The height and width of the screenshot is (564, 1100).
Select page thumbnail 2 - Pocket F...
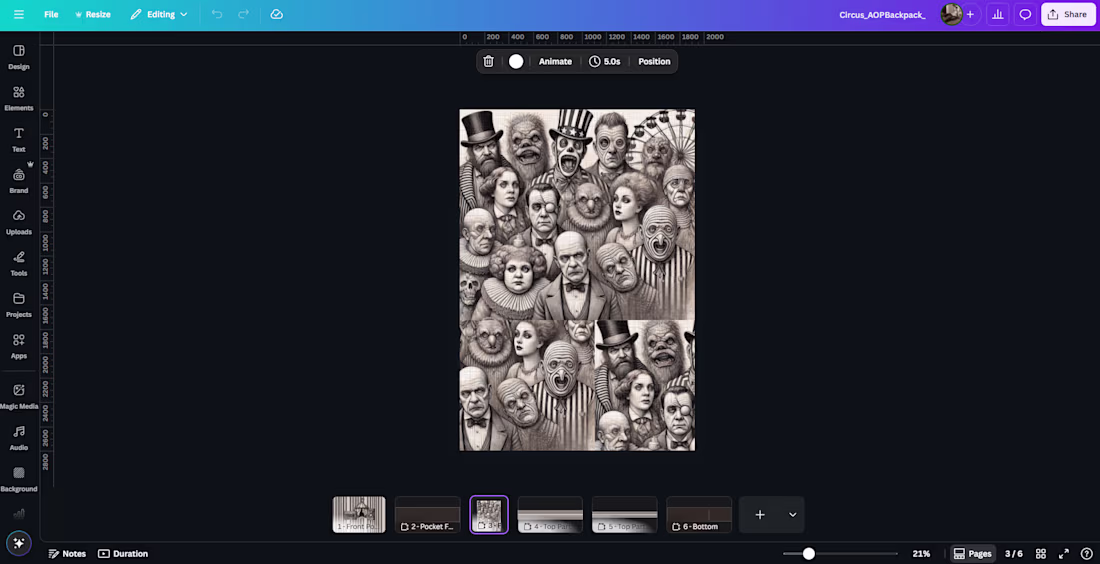tap(427, 515)
